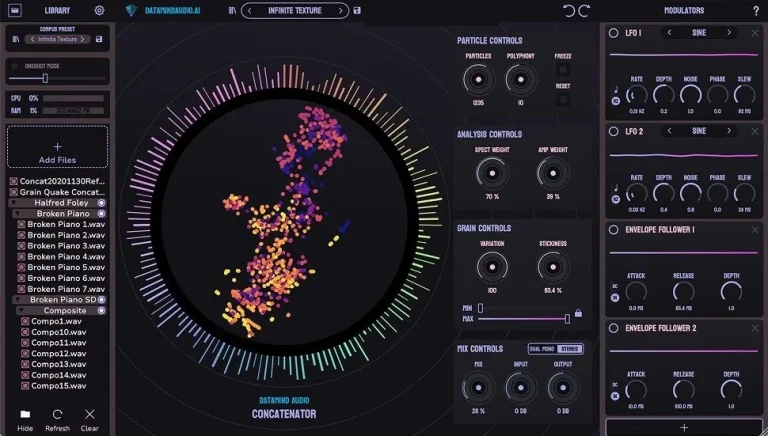
Task: Select Stereo mix mode
Action: pos(570,349)
